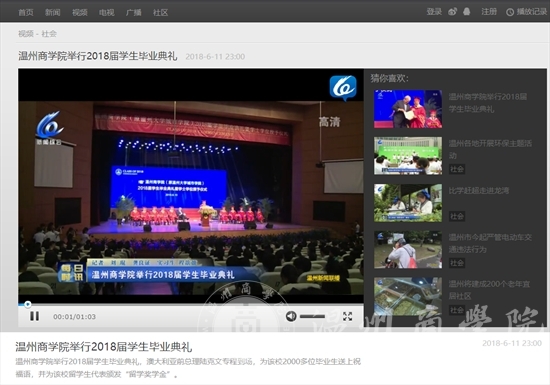
Task: Click the 登录 link
Action: [434, 12]
